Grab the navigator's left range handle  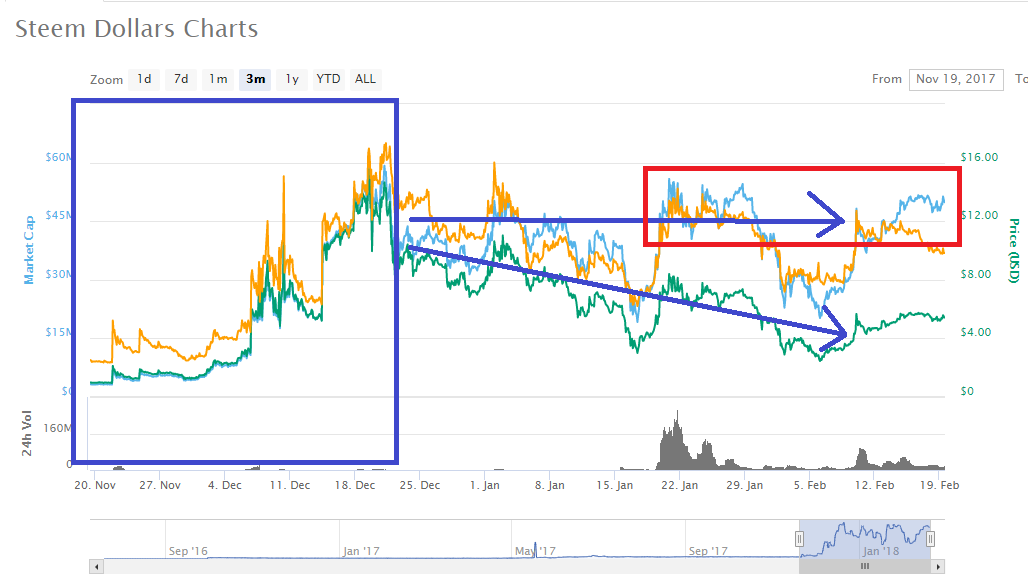click(799, 539)
